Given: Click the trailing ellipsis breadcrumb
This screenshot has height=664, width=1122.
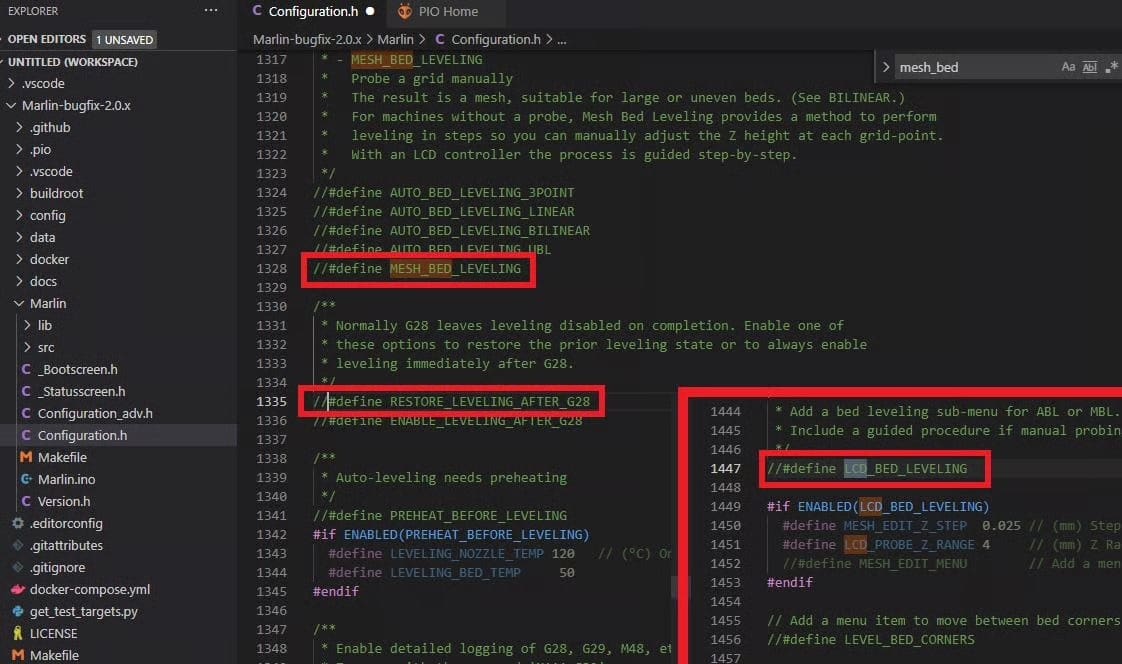Looking at the screenshot, I should click(x=562, y=40).
